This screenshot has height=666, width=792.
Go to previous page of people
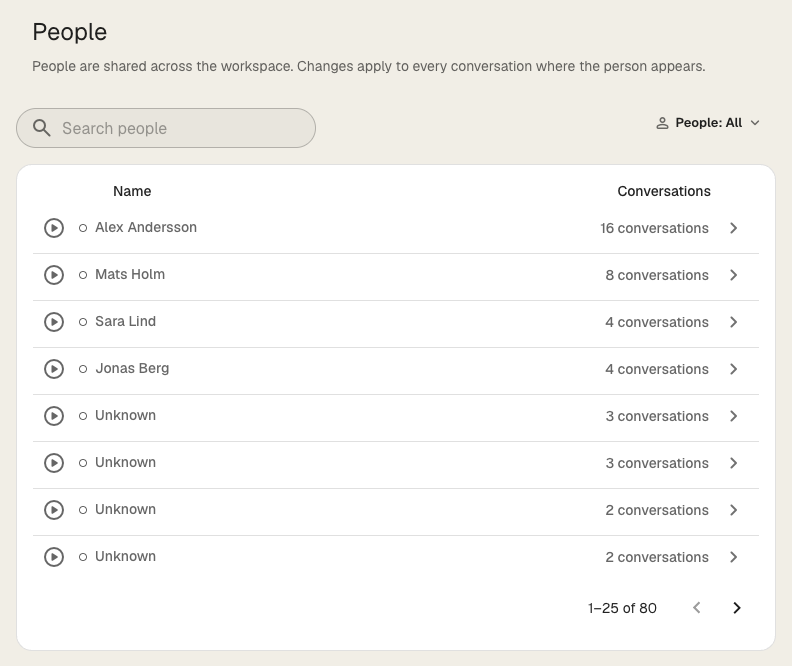tap(697, 607)
